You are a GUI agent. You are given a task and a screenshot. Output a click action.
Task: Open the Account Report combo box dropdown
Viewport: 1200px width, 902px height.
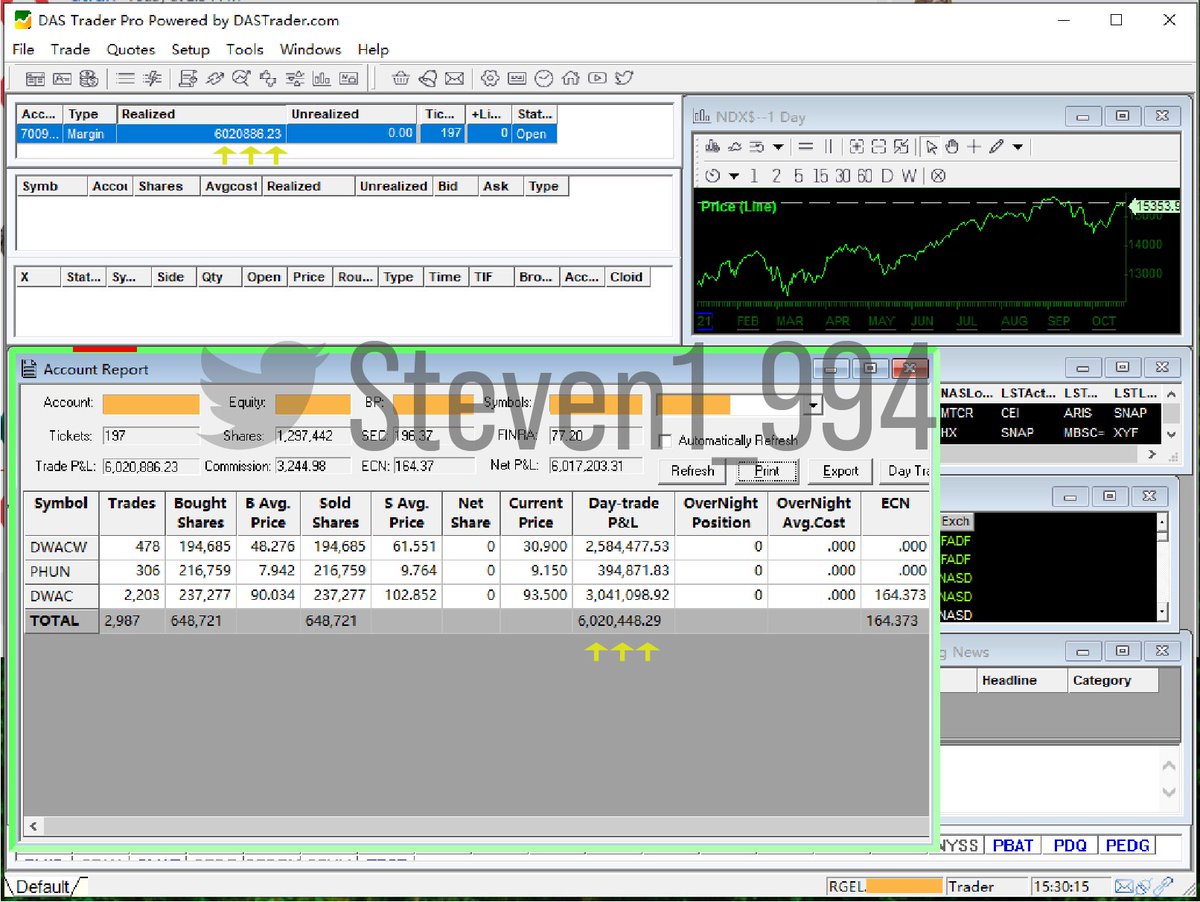[x=814, y=405]
